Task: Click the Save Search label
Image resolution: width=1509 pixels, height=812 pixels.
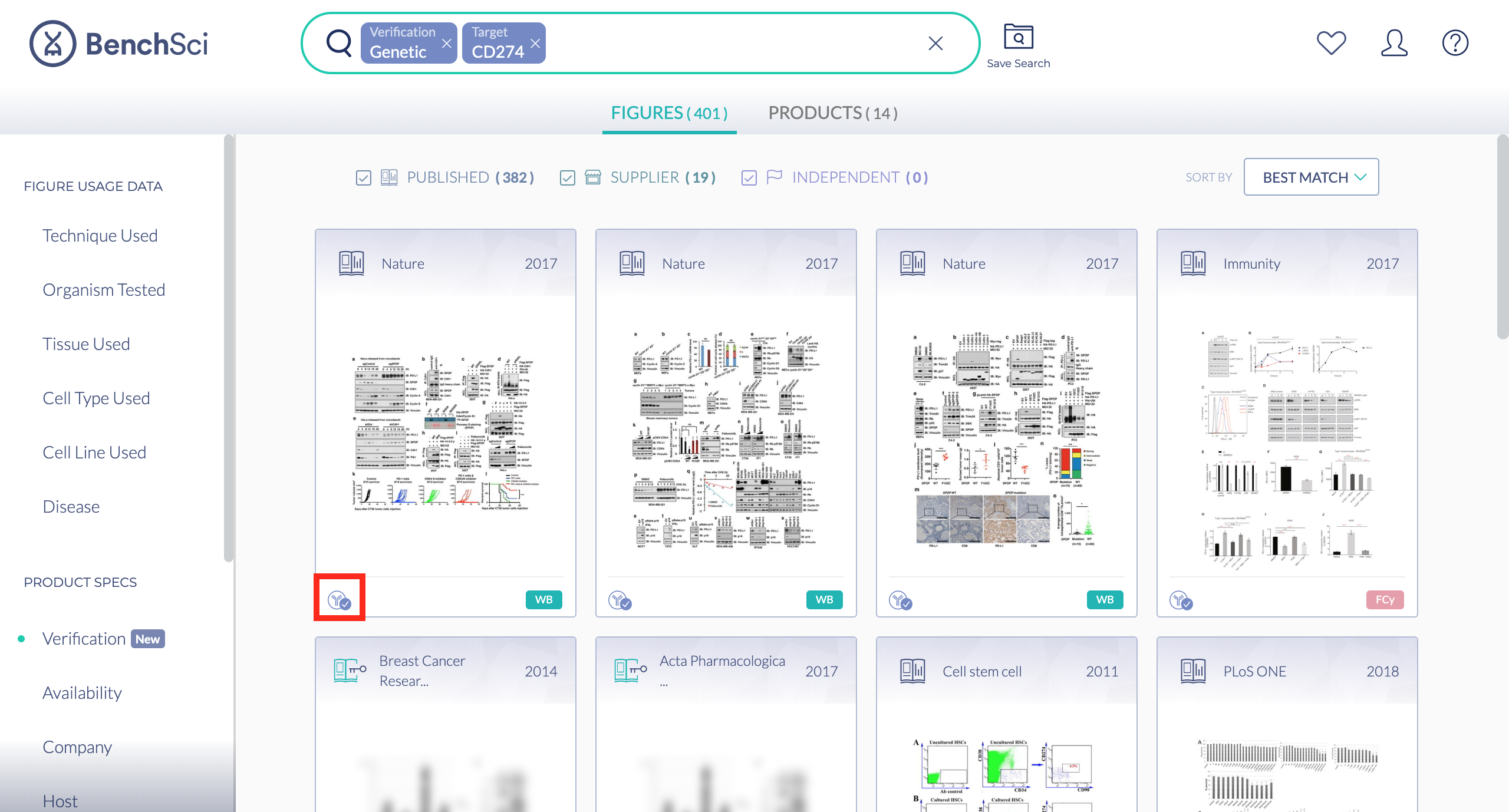Action: 1019,63
